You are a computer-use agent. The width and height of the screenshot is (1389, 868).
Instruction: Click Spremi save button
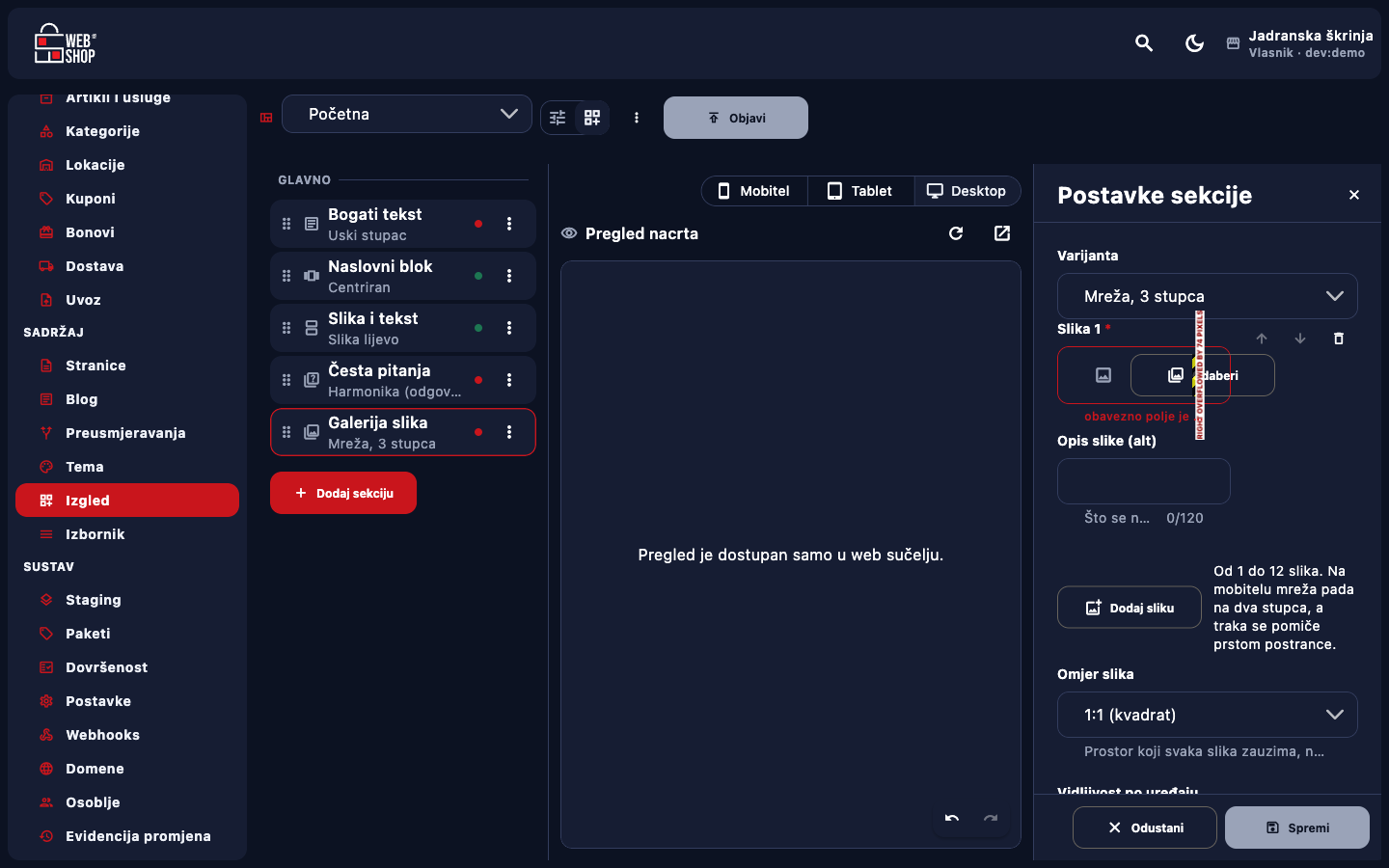[1297, 827]
